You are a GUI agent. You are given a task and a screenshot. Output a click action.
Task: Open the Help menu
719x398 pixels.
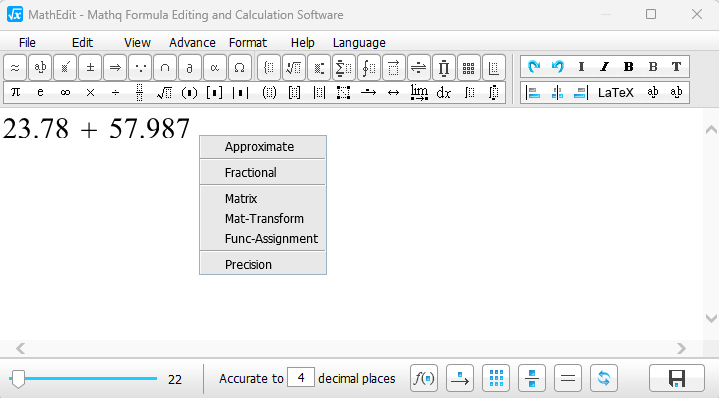[303, 43]
